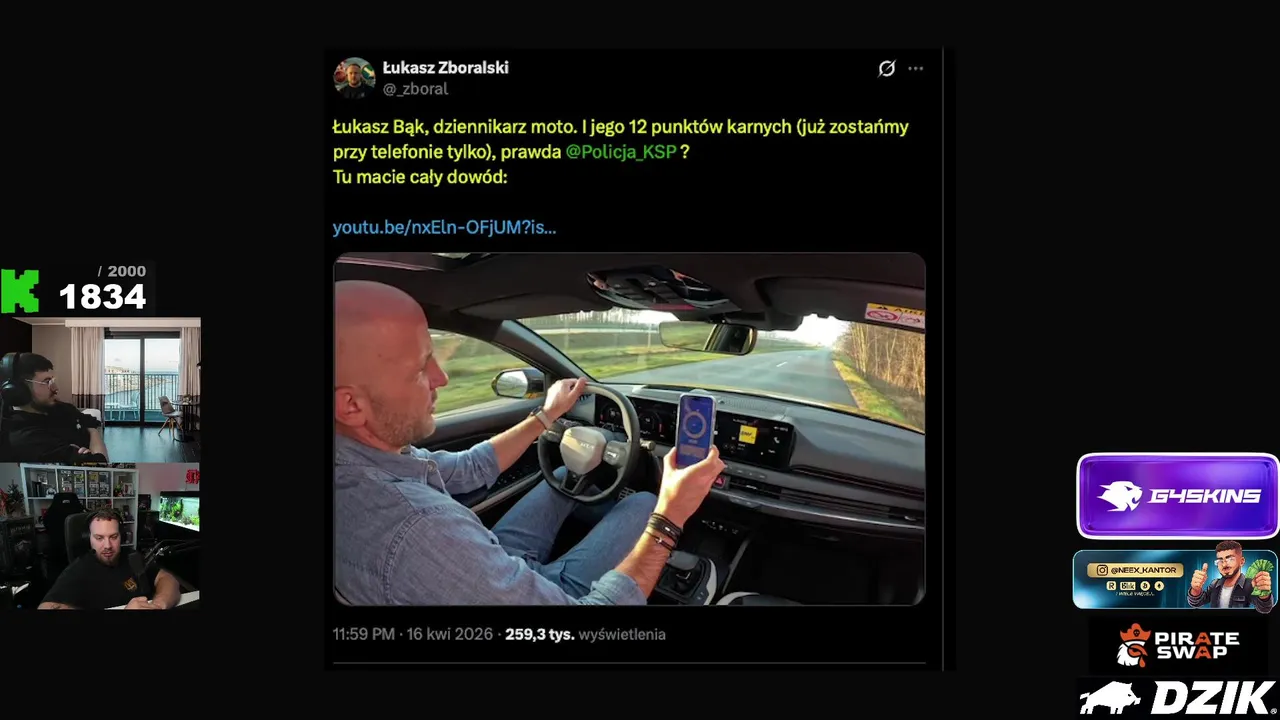Open the @_zboral handle

point(415,89)
